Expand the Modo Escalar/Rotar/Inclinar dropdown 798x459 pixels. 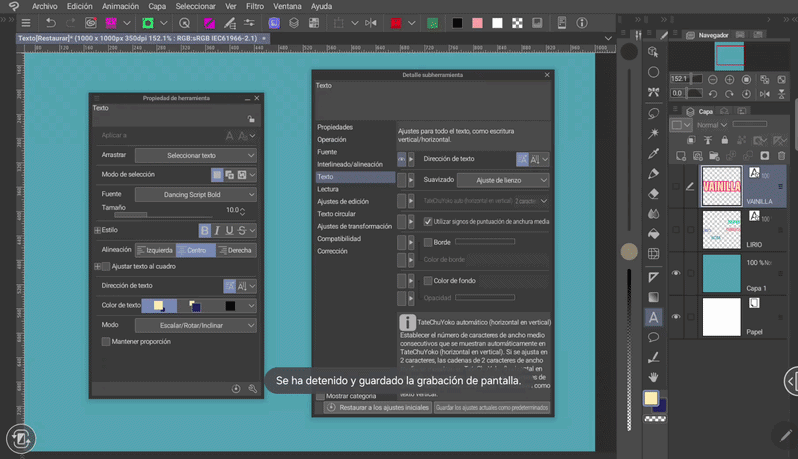pos(195,325)
